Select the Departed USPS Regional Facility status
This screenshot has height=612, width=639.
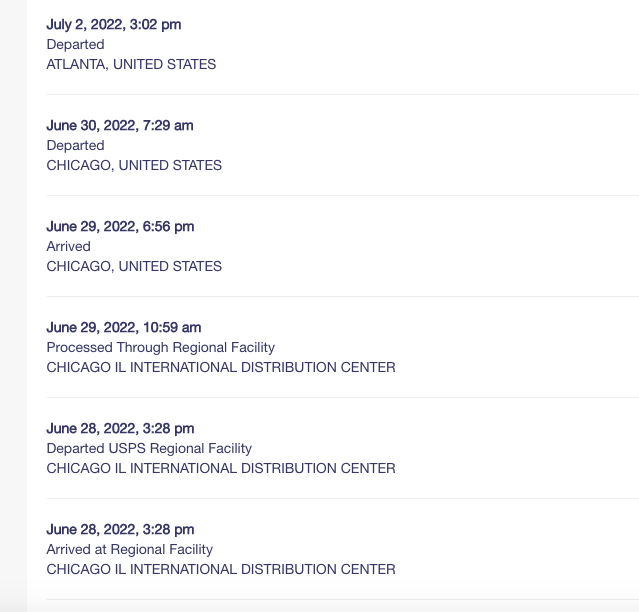[149, 448]
